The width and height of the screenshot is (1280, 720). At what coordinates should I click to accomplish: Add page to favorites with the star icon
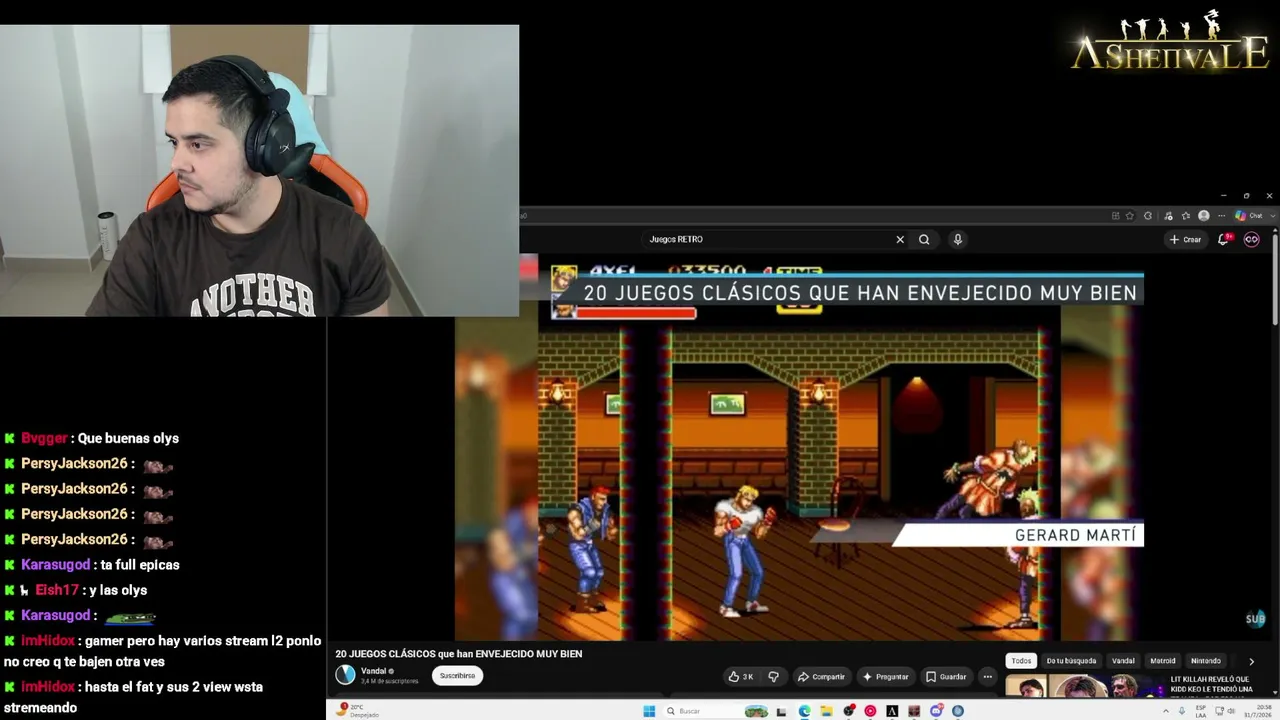point(1130,216)
